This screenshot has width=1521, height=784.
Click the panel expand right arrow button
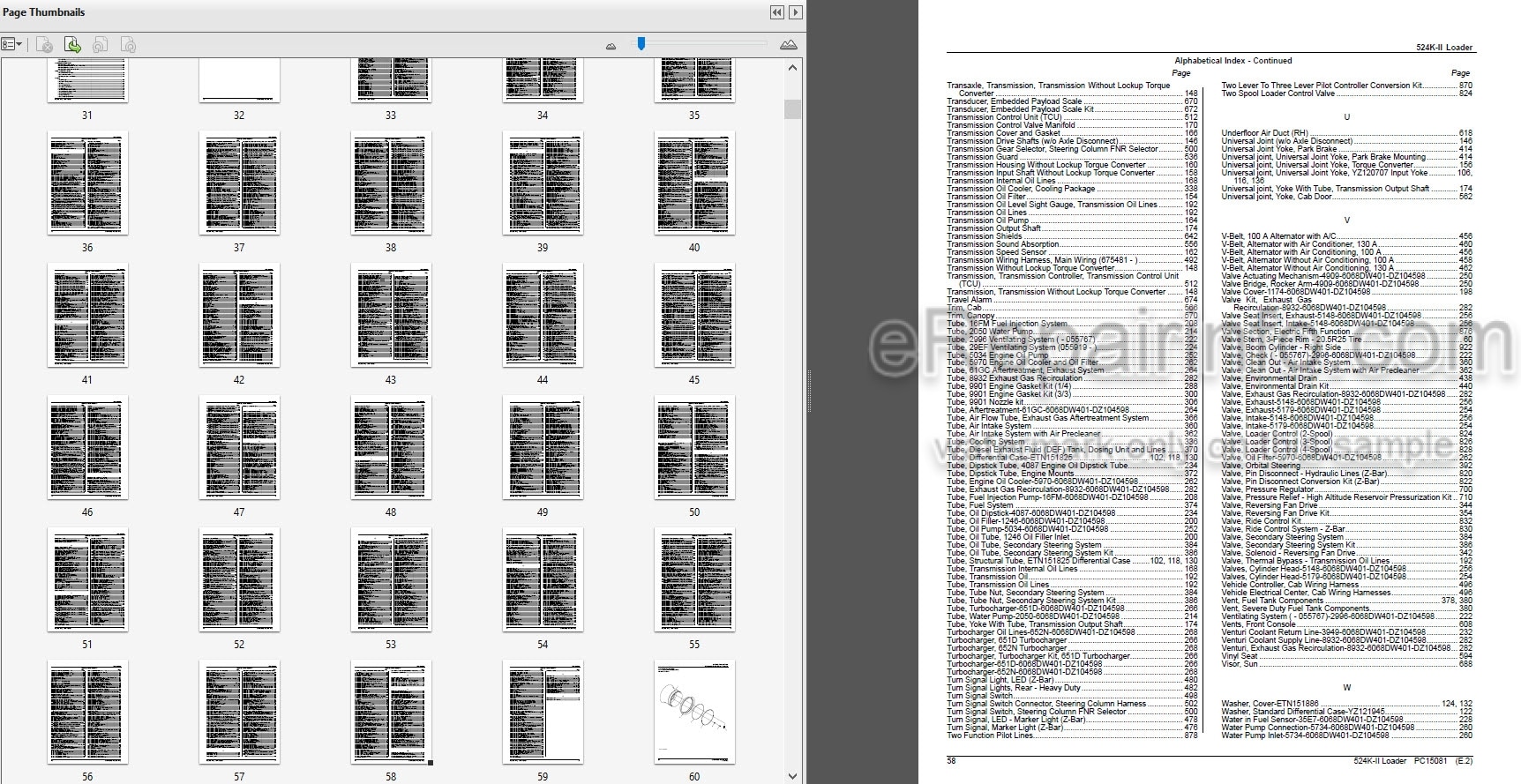pos(796,12)
